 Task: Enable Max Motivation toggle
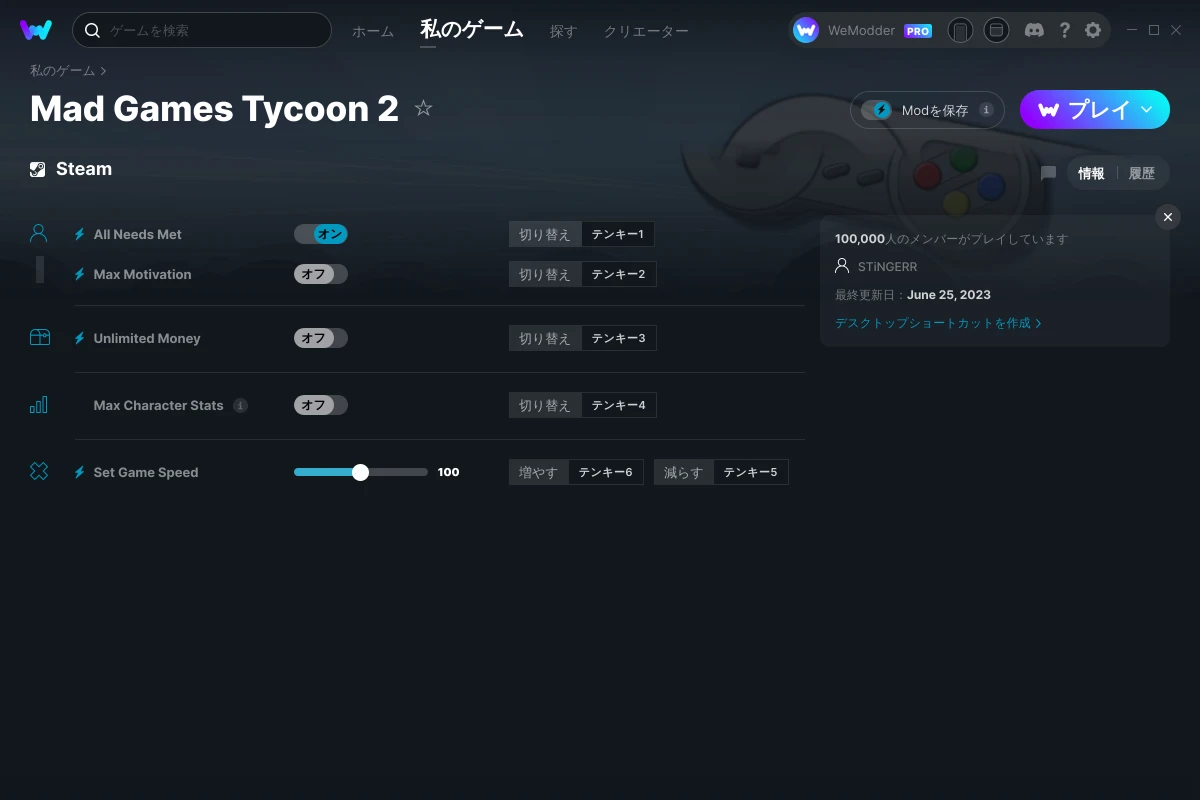(x=321, y=274)
